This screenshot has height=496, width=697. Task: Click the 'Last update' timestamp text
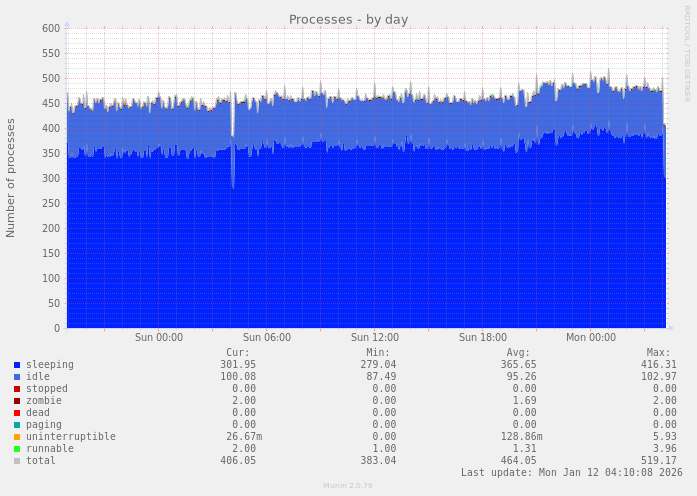click(571, 473)
